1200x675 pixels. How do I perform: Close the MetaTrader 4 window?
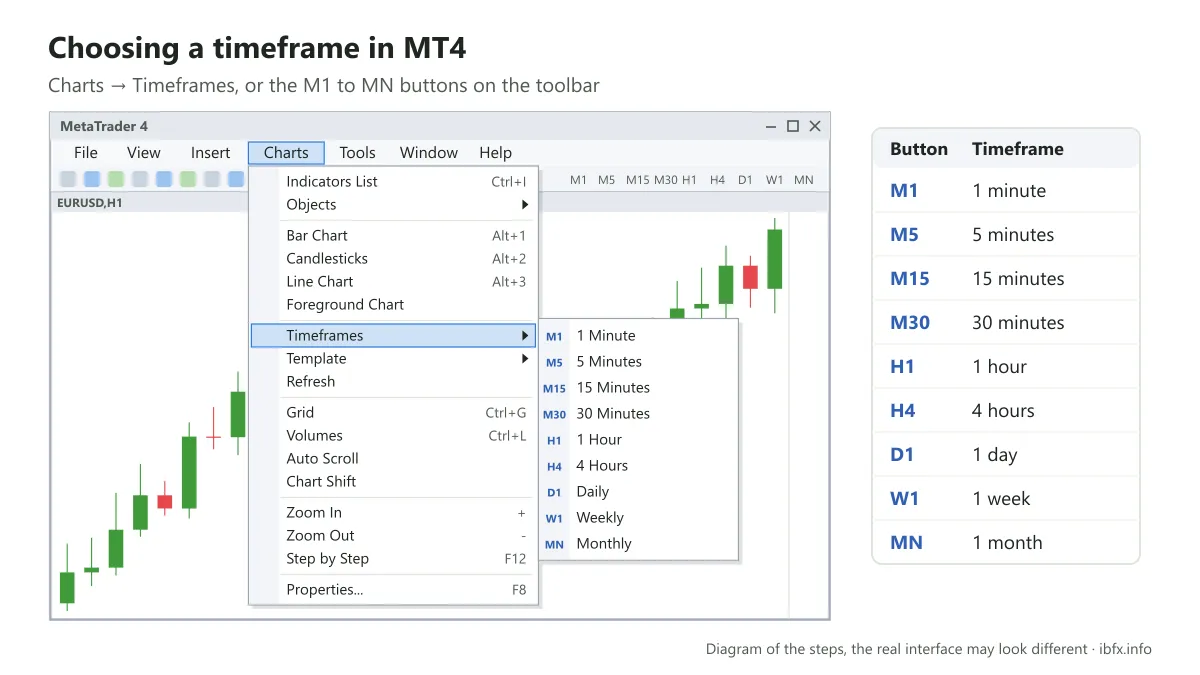pos(815,126)
